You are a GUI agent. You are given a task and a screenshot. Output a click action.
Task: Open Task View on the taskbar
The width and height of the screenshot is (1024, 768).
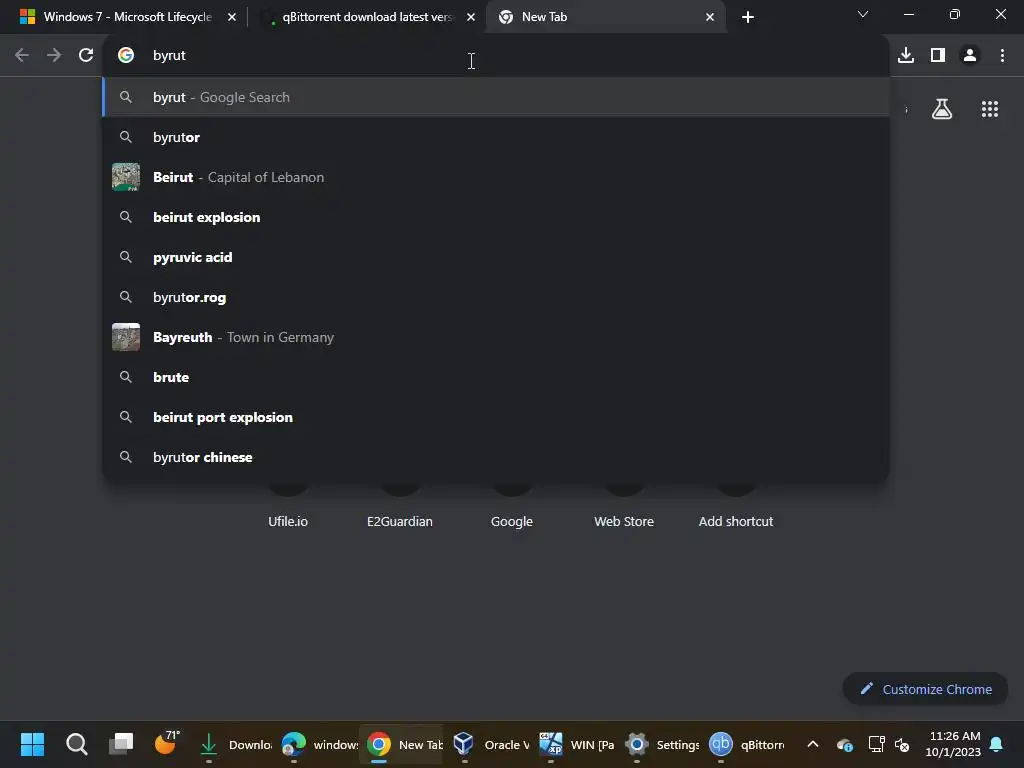point(121,744)
